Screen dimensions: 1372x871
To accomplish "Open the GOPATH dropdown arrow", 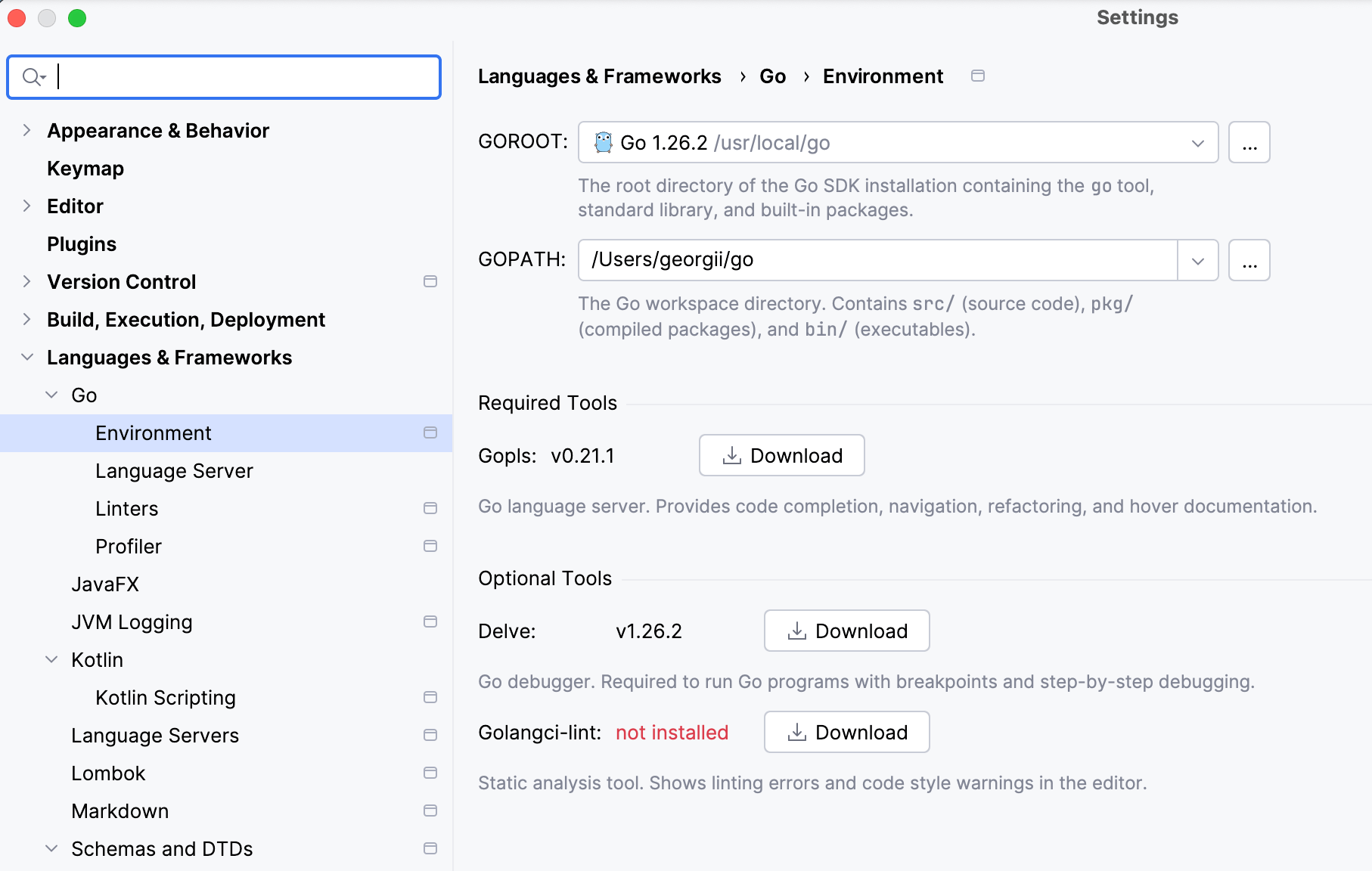I will click(x=1198, y=261).
